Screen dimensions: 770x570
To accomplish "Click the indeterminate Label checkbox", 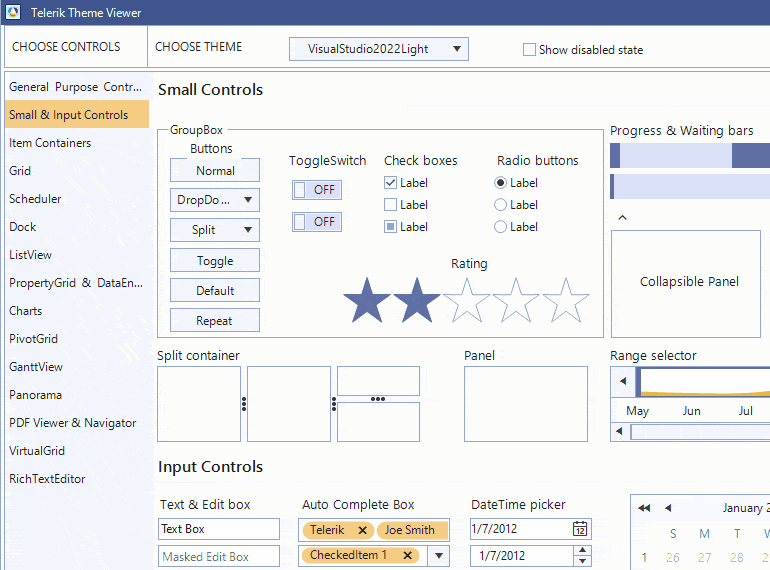I will coord(390,227).
